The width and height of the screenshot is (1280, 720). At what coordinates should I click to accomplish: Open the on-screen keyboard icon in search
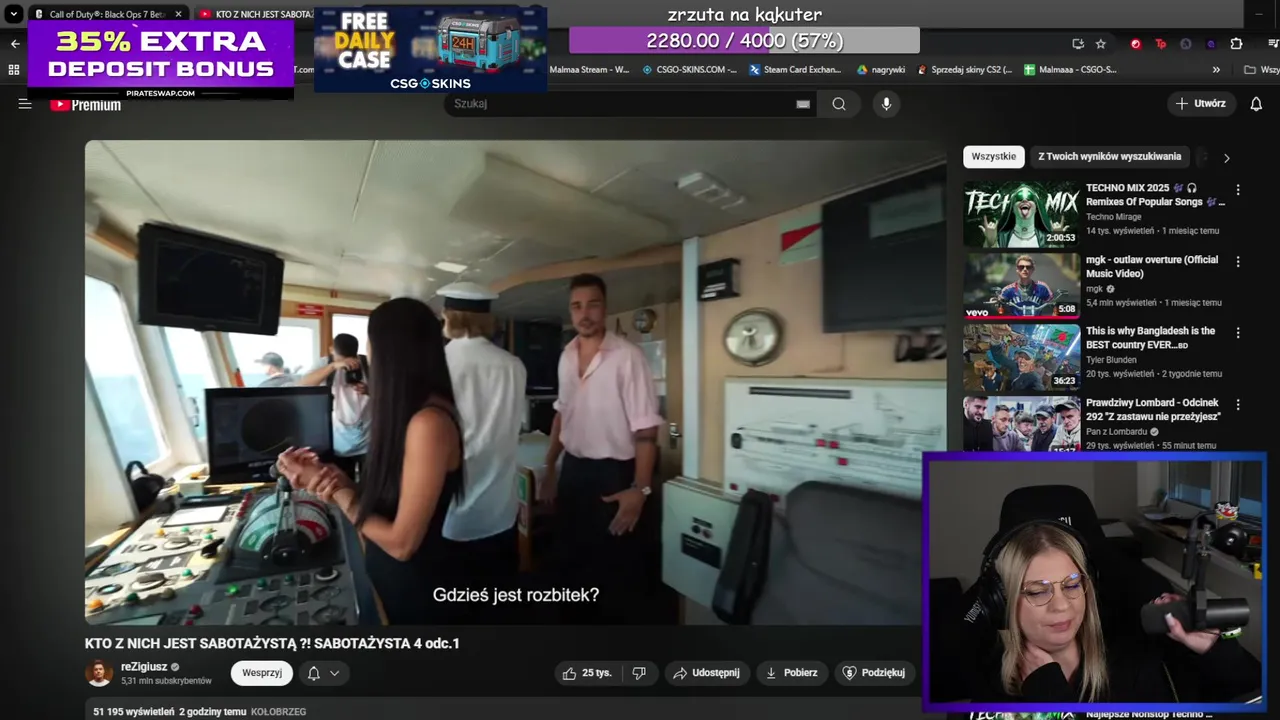coord(803,104)
